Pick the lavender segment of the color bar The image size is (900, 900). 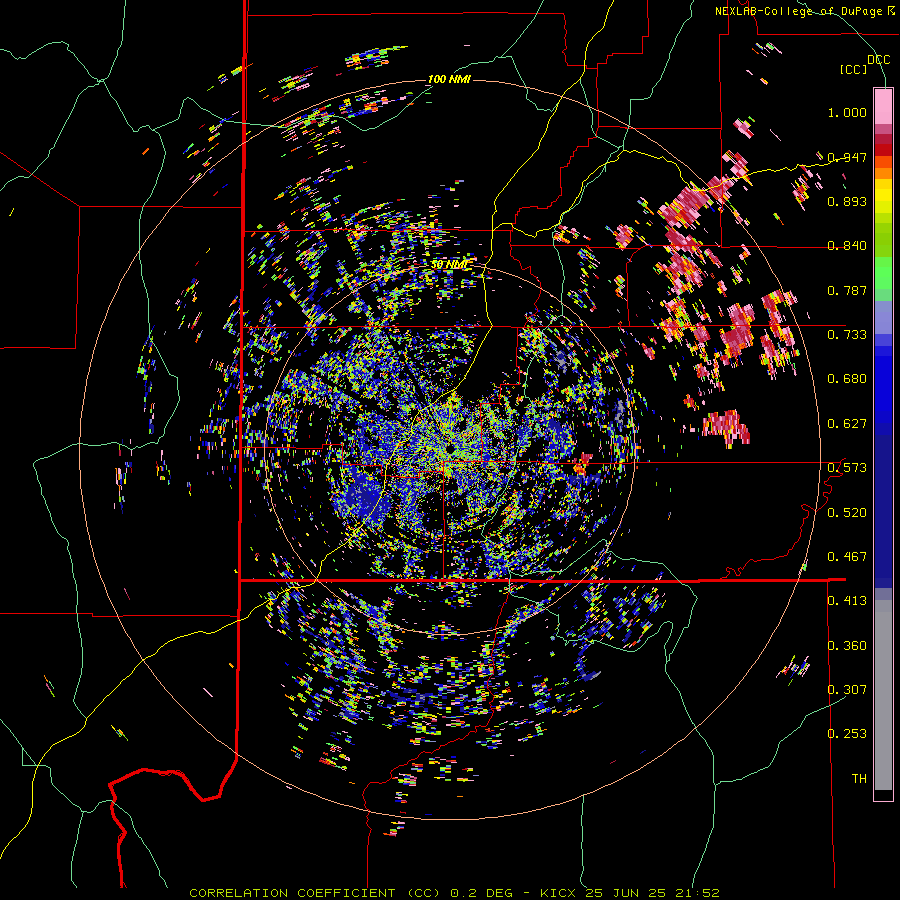tap(883, 317)
